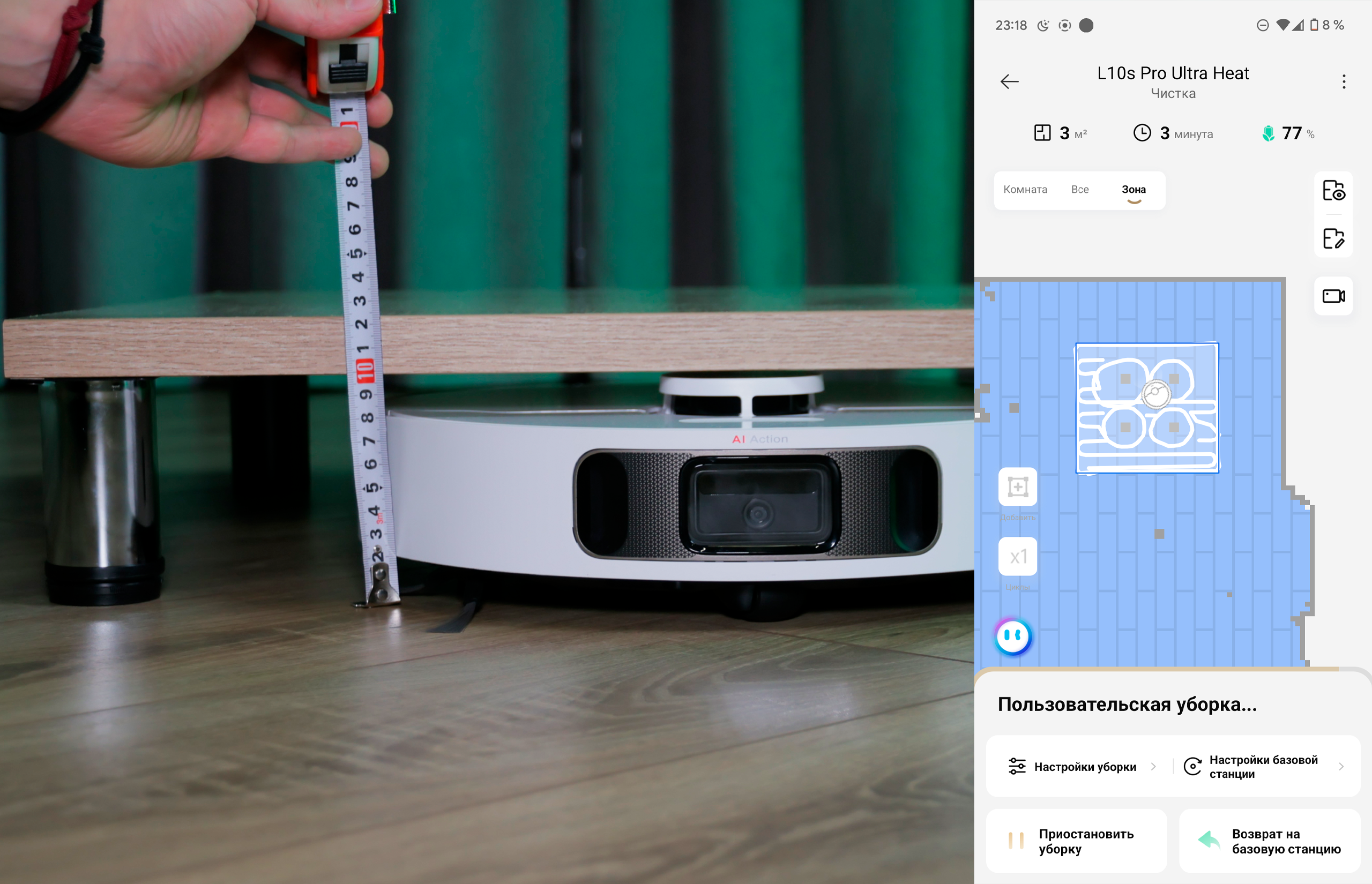
Task: Expand Настройки базовой станции chevron
Action: pyautogui.click(x=1341, y=766)
